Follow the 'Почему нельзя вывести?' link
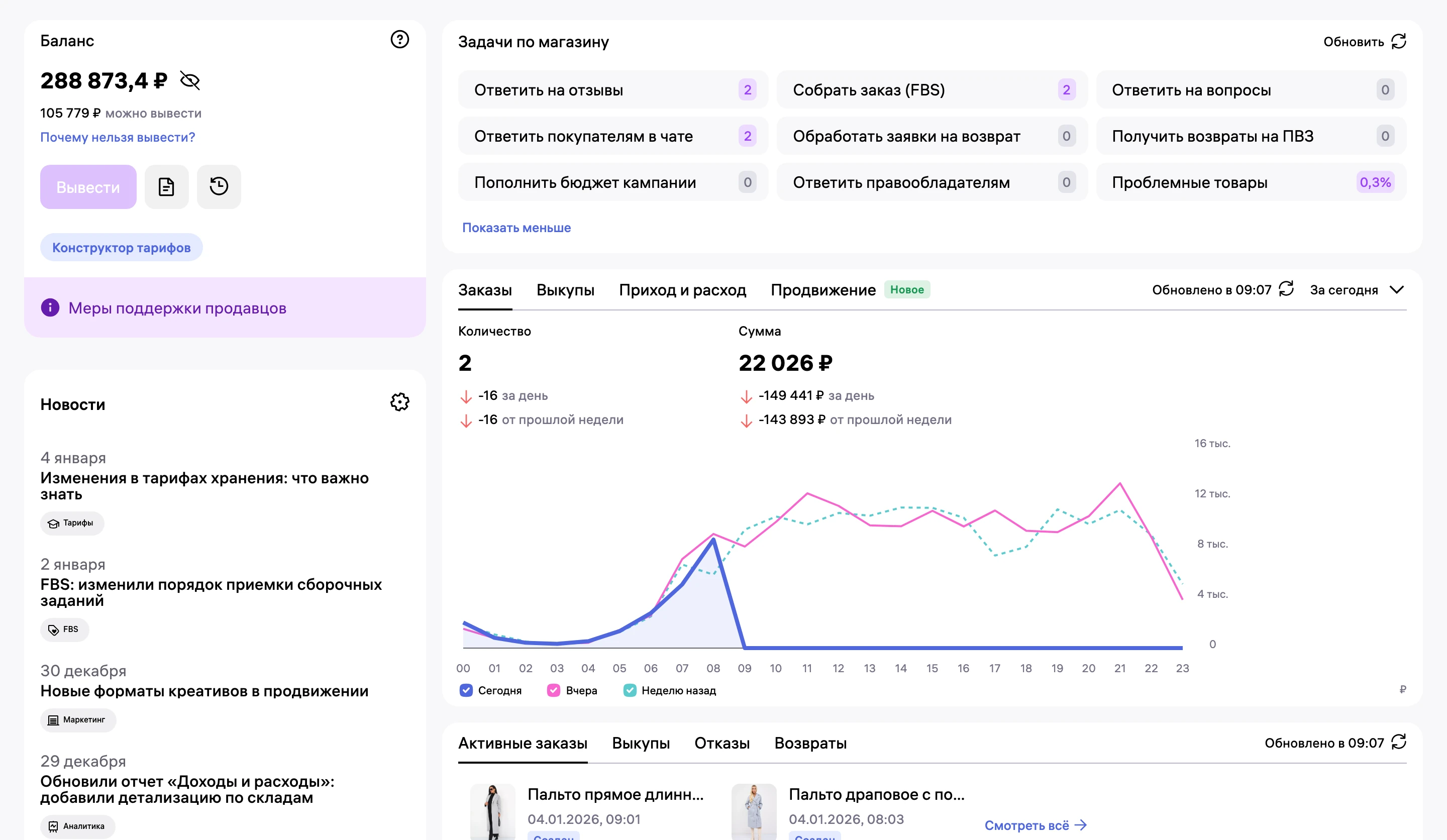1447x840 pixels. (x=118, y=137)
